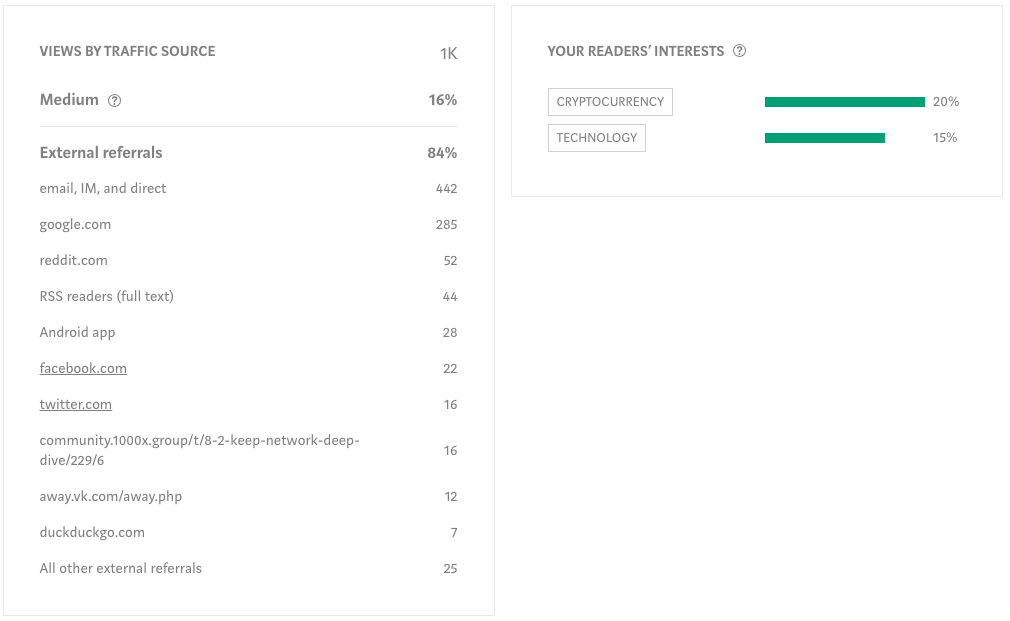
Task: Click the Android app traffic row
Action: [249, 333]
